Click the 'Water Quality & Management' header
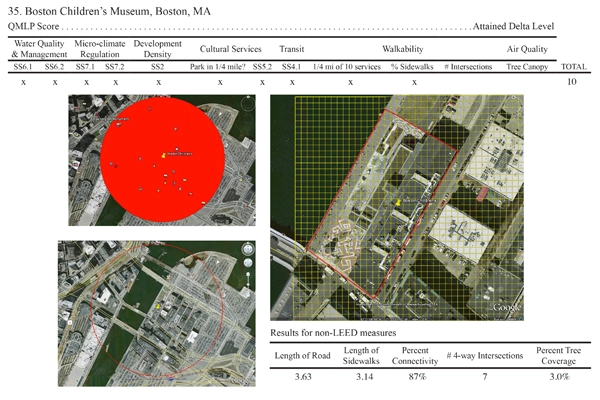This screenshot has height=400, width=600. (x=39, y=49)
